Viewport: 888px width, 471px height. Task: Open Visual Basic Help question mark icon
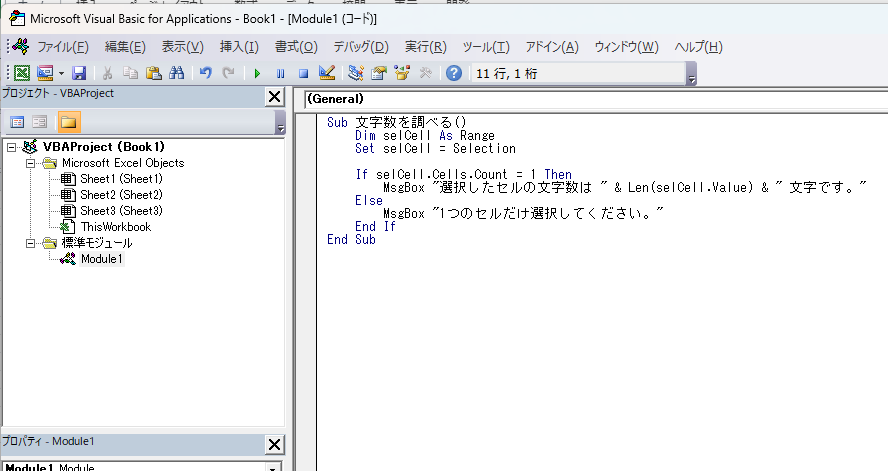coord(454,73)
